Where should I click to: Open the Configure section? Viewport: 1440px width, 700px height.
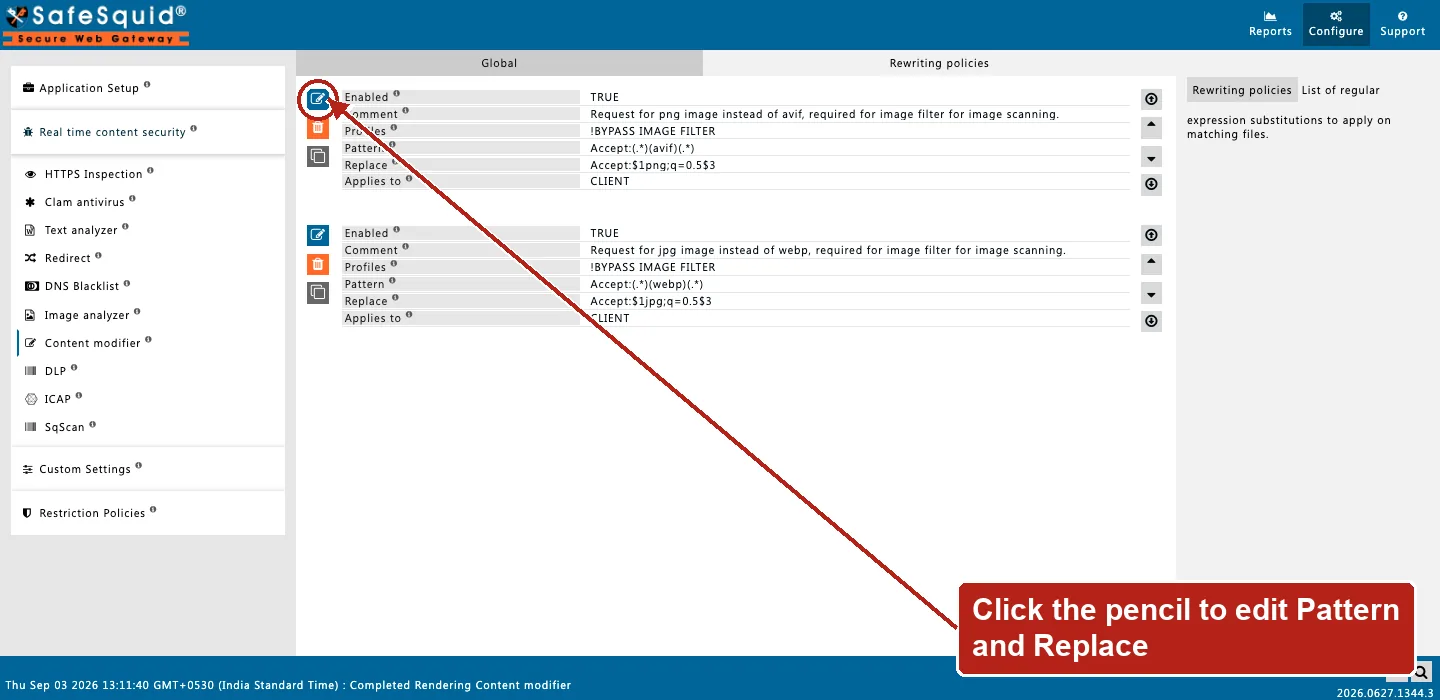pyautogui.click(x=1336, y=24)
